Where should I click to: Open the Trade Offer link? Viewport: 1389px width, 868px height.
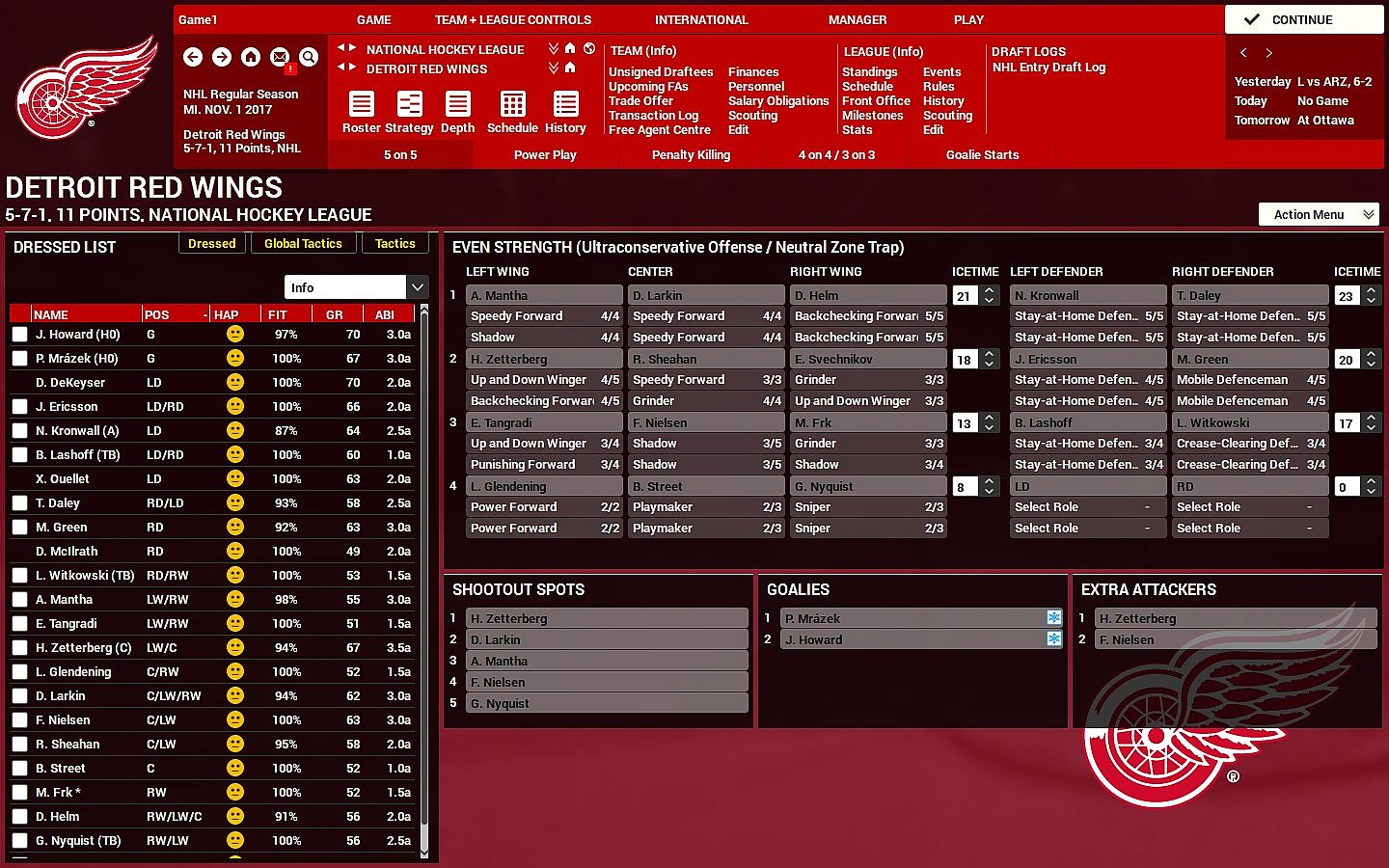[x=640, y=100]
